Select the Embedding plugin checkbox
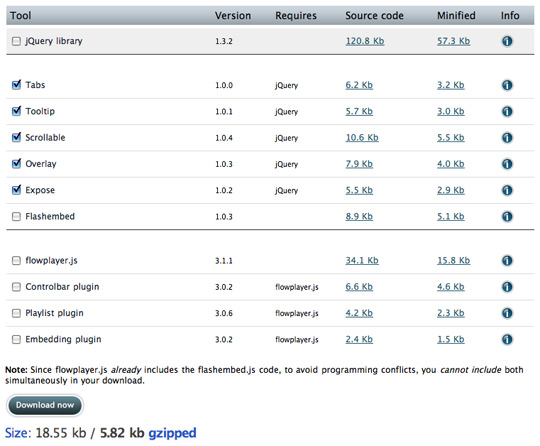Viewport: 540px width, 446px height. click(16, 340)
